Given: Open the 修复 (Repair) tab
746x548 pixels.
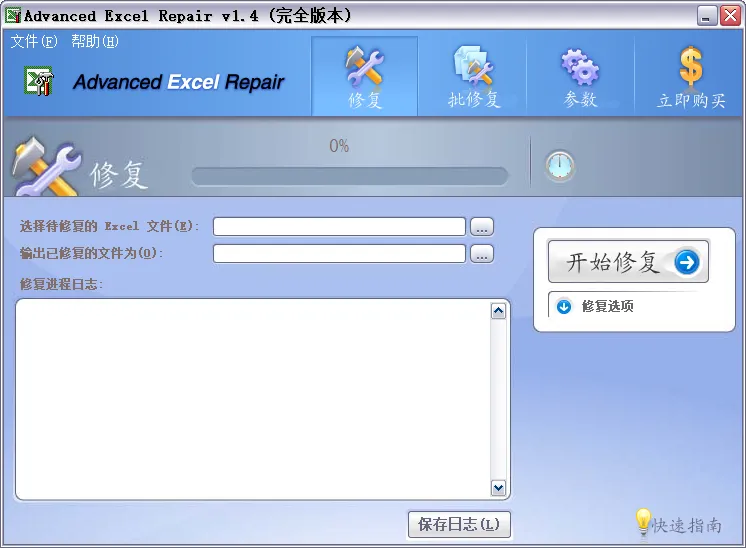Looking at the screenshot, I should tap(364, 77).
